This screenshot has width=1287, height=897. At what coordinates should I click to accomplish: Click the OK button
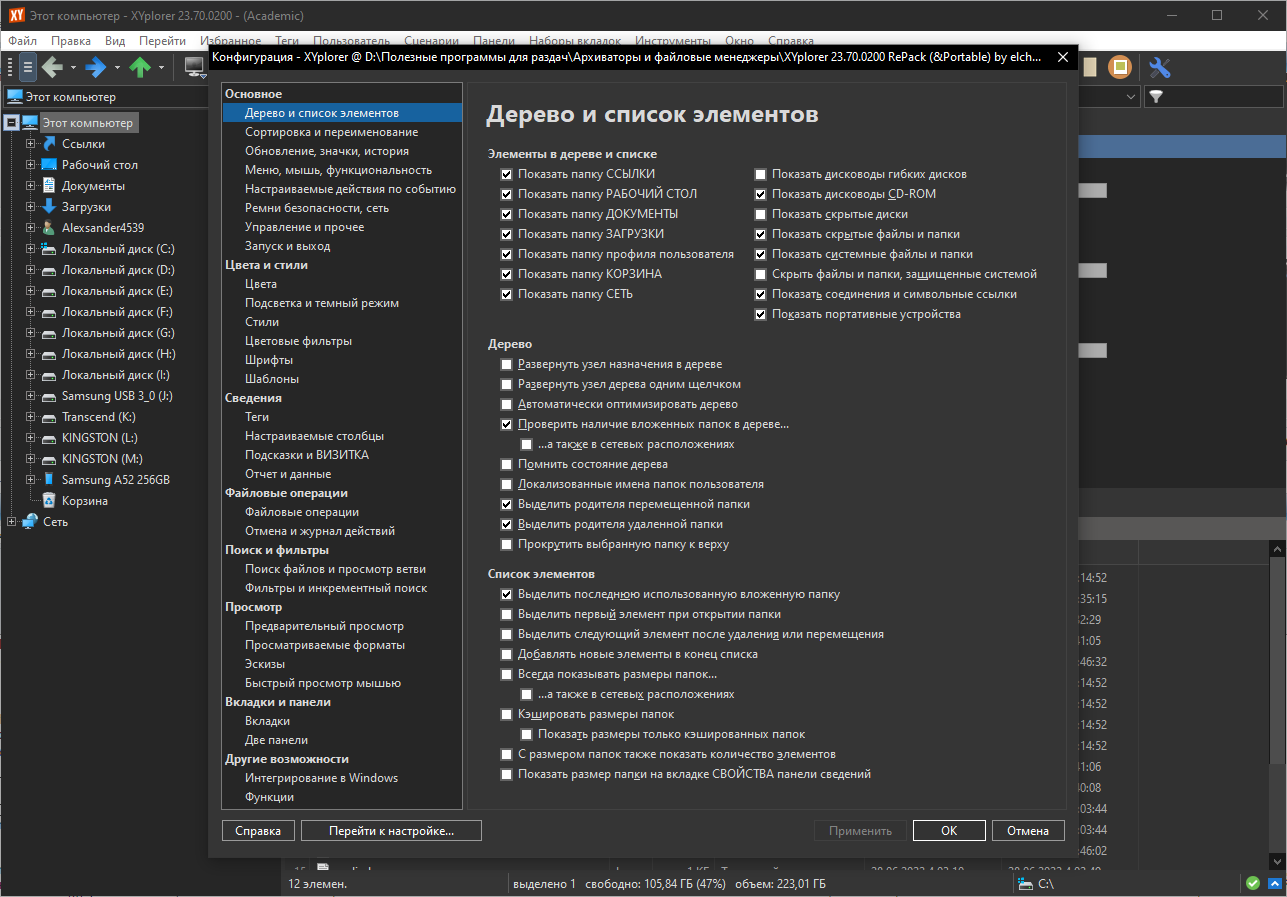(949, 831)
